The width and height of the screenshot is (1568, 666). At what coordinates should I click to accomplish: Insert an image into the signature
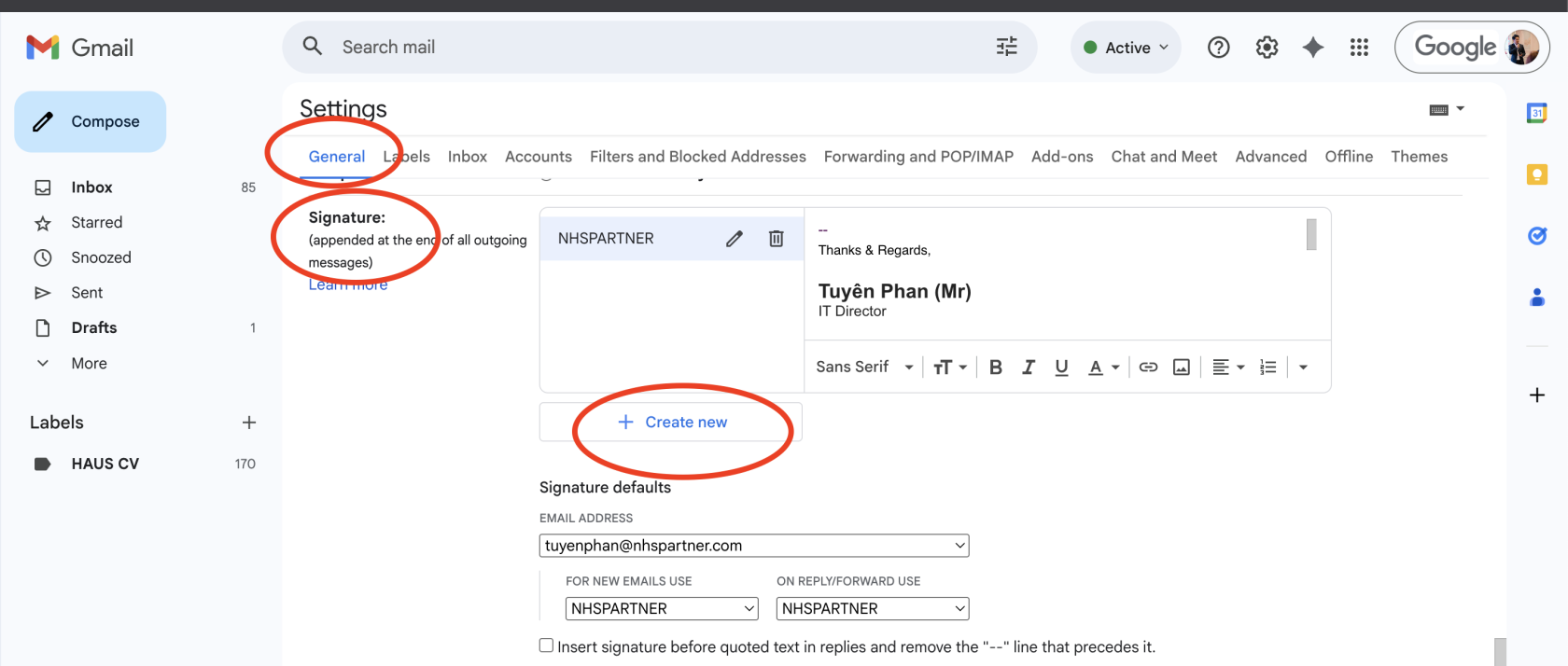1181,368
